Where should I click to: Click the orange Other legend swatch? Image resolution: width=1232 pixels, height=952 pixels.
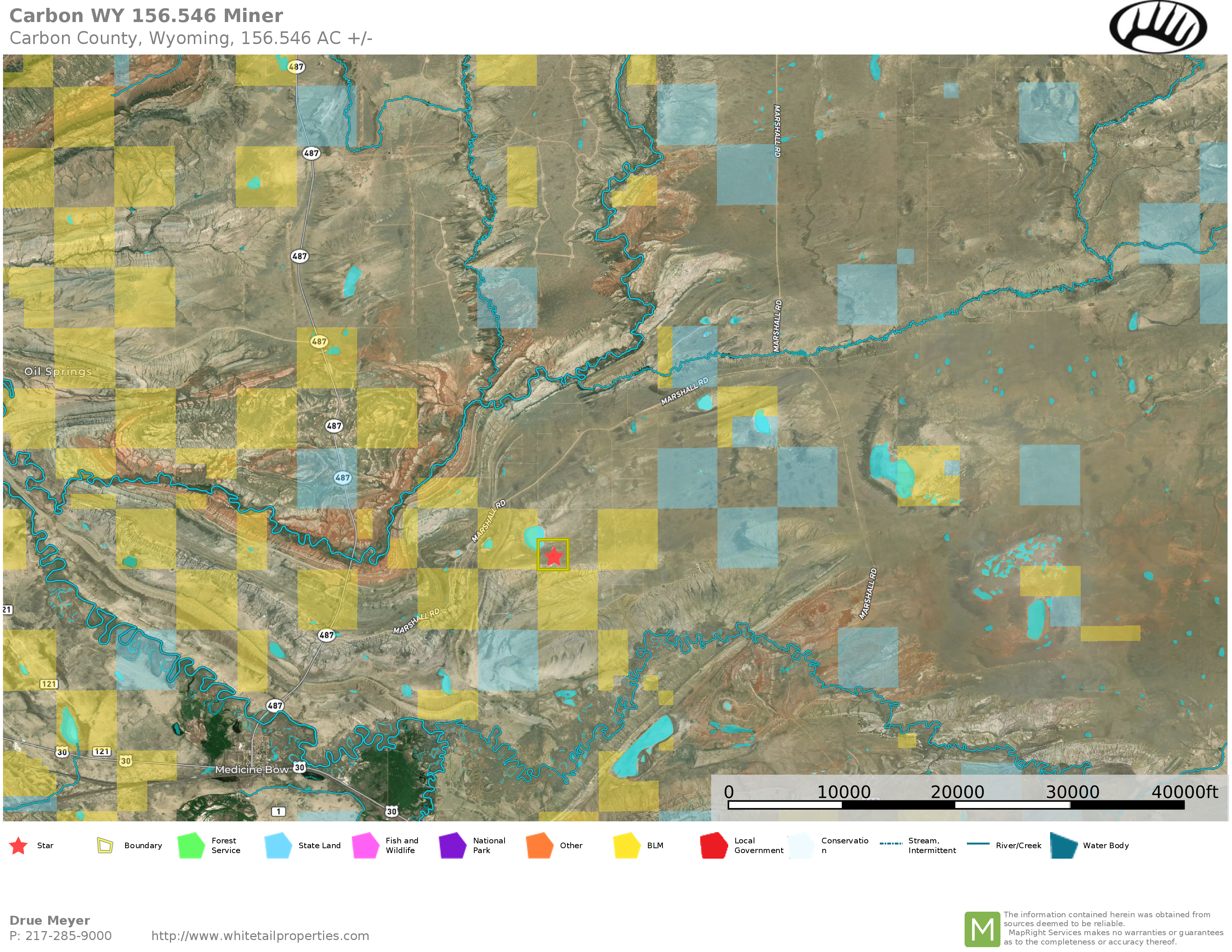539,845
